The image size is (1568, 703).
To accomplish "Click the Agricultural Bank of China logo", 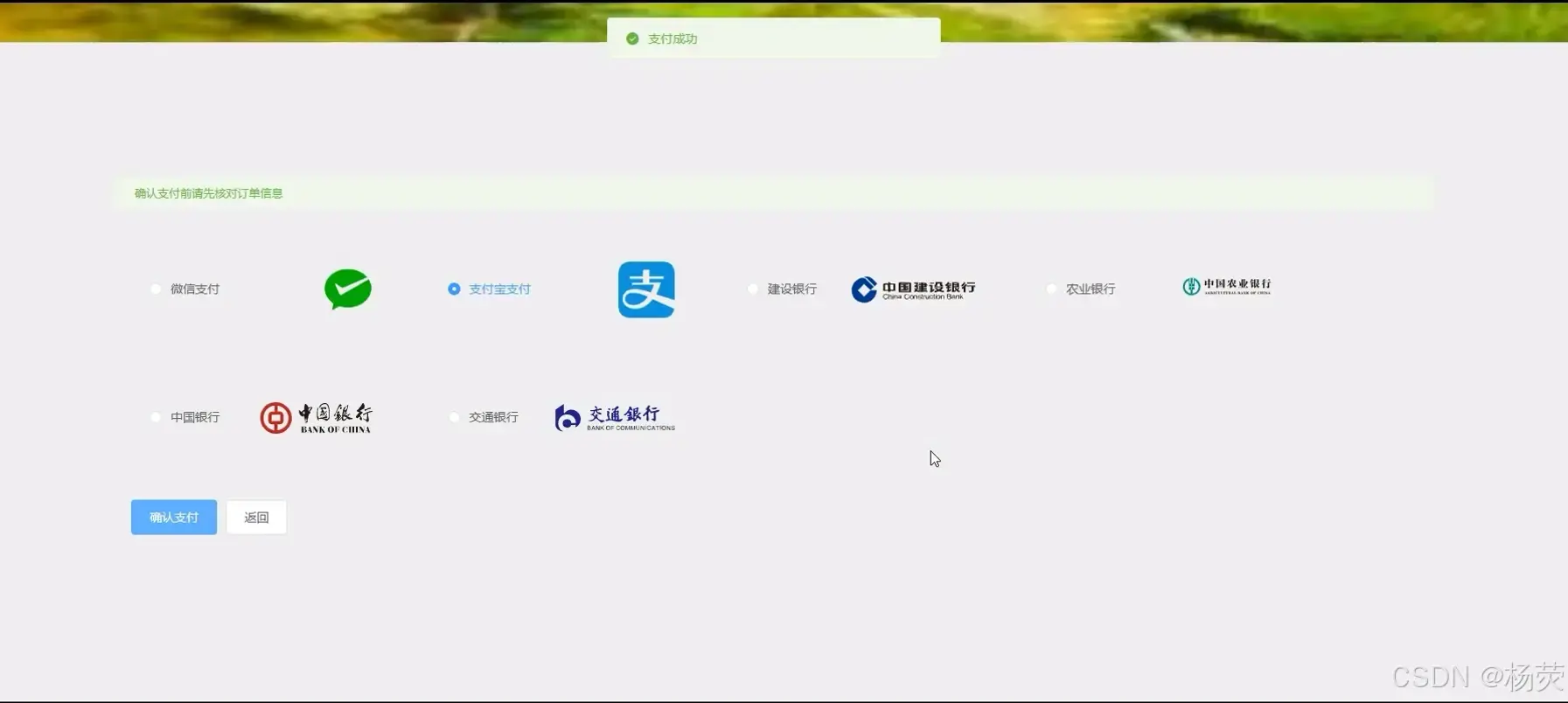I will pos(1226,286).
